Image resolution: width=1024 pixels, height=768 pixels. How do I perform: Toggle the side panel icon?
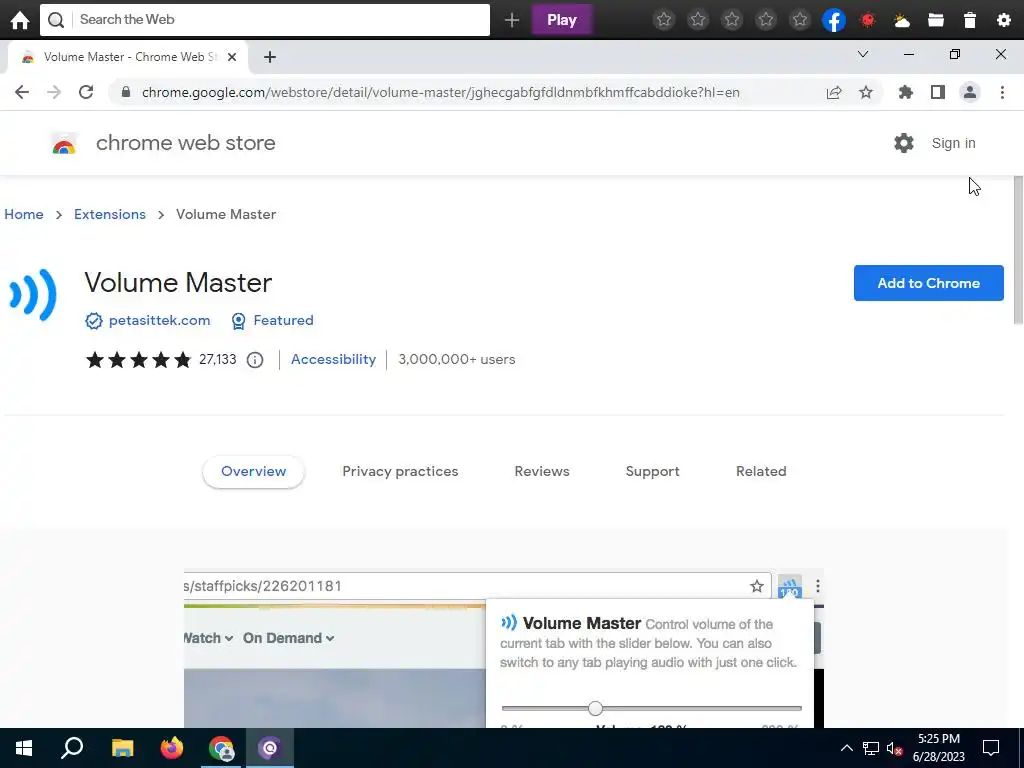pos(938,92)
